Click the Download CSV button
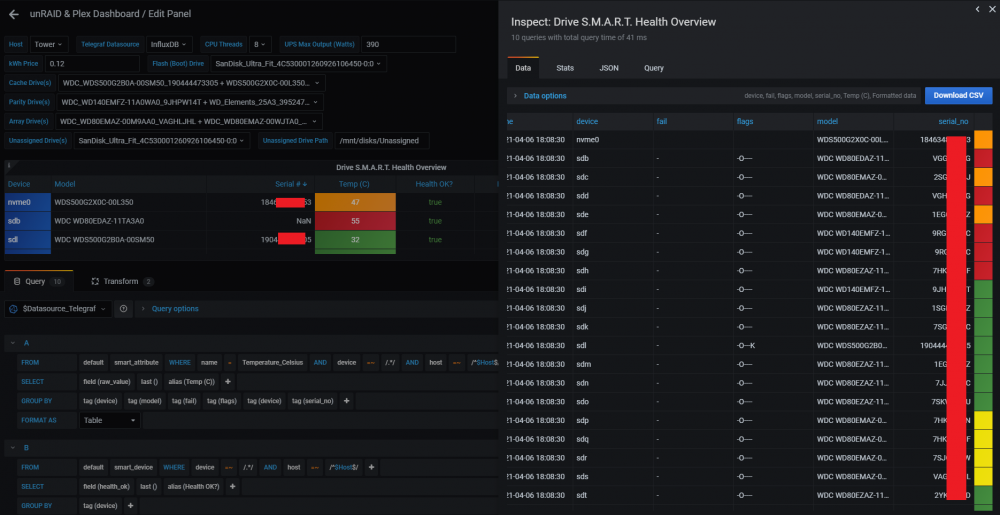Viewport: 1000px width, 515px height. pyautogui.click(x=959, y=96)
